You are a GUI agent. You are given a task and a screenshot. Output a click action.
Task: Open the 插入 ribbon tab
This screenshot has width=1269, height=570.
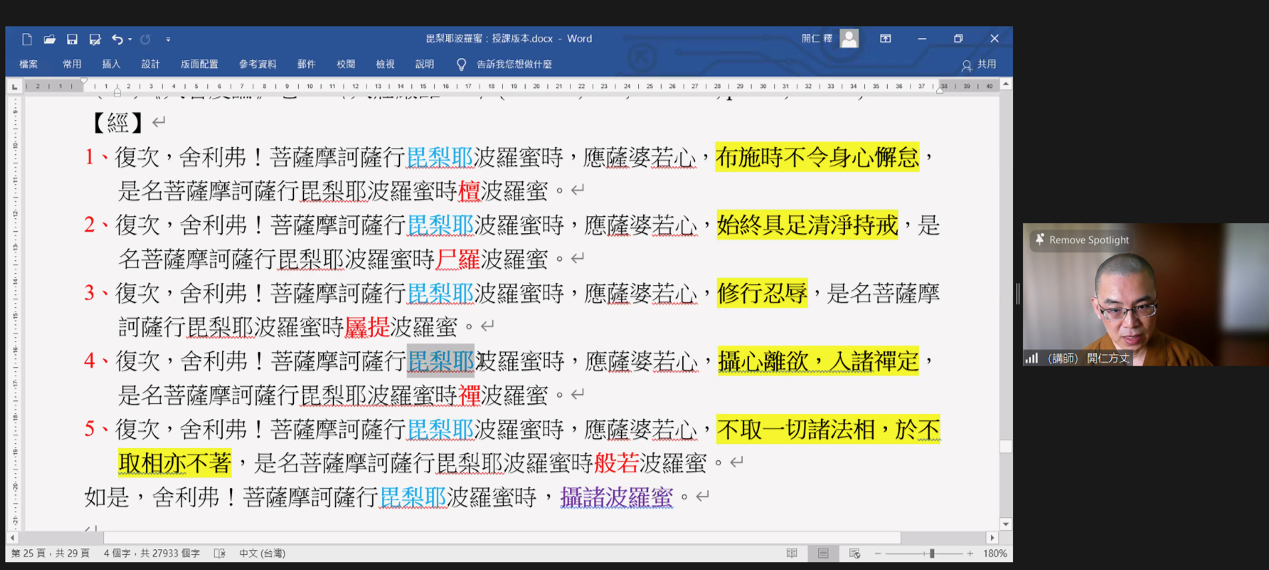point(111,64)
